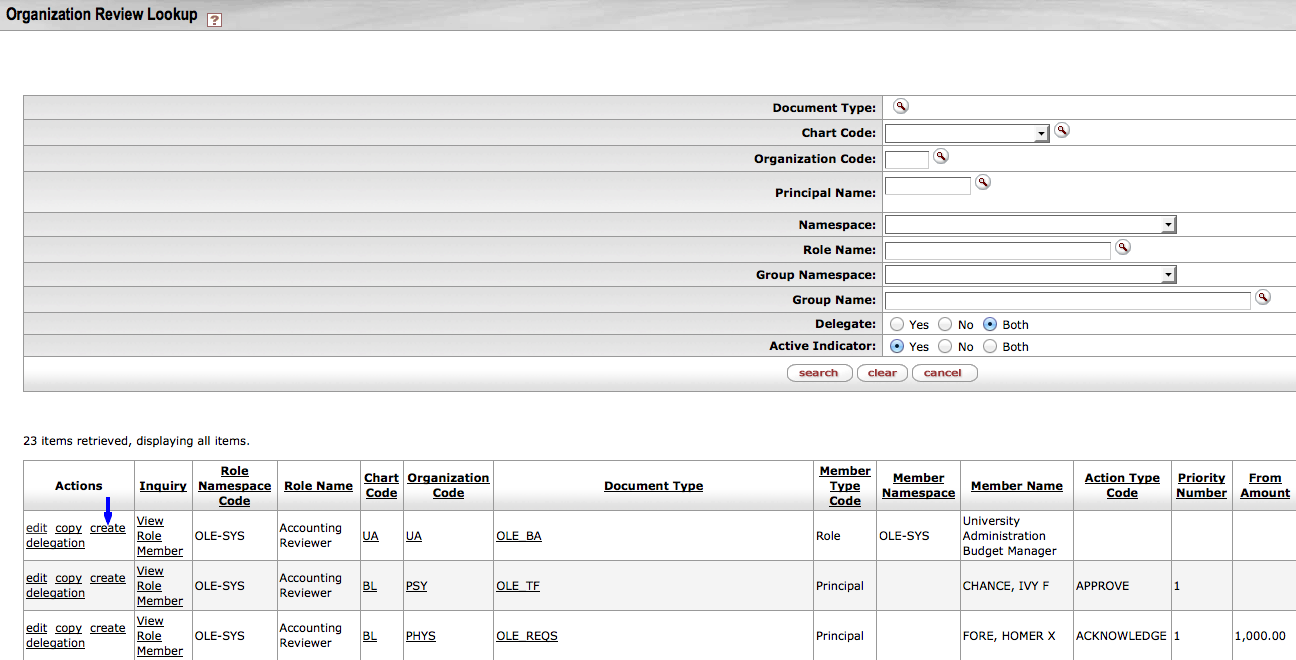Click the cancel button
The height and width of the screenshot is (660, 1296).
(x=943, y=373)
